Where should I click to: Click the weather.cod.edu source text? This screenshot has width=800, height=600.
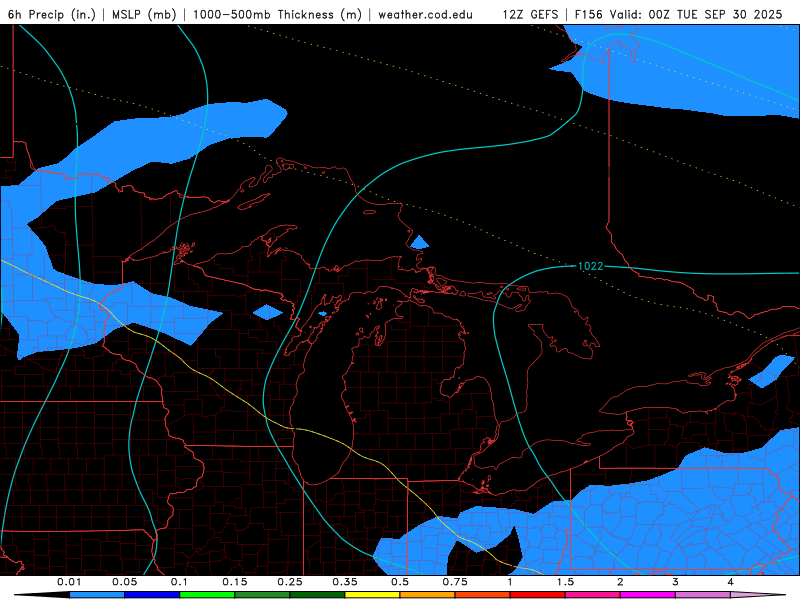coord(425,14)
